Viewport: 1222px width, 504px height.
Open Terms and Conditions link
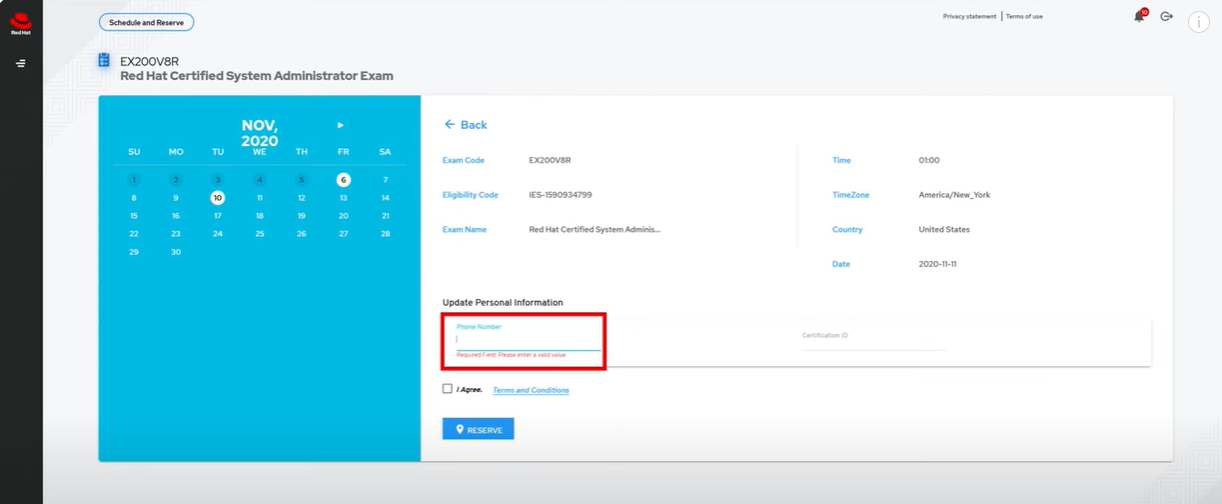[x=531, y=390]
